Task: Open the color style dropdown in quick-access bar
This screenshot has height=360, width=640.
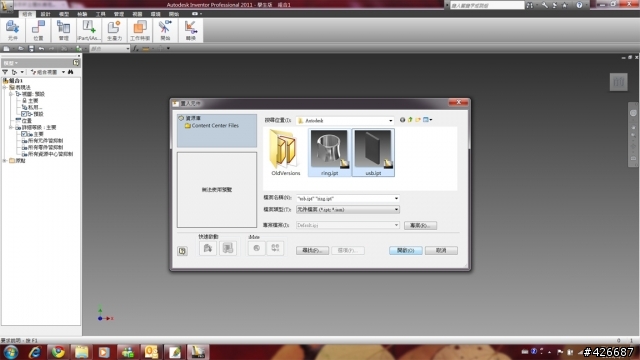Action: (128, 49)
